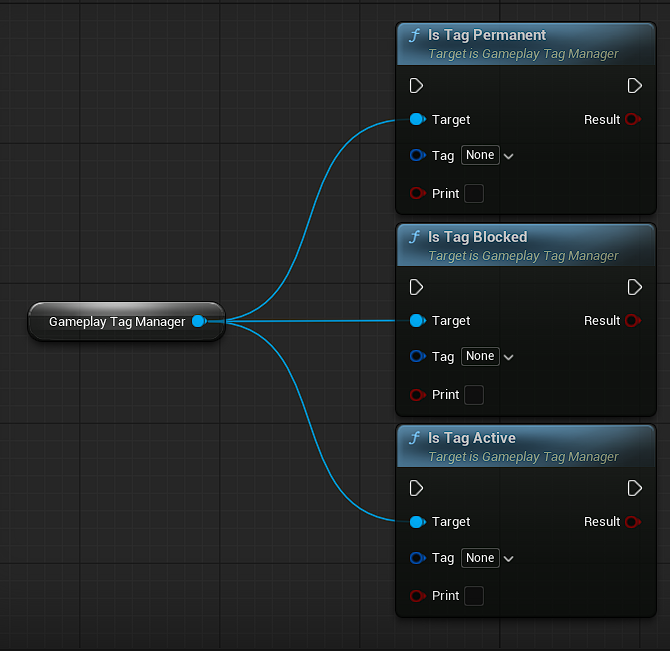Click the Result pin on Is Tag Permanent
Viewport: 670px width, 651px height.
pyautogui.click(x=632, y=120)
